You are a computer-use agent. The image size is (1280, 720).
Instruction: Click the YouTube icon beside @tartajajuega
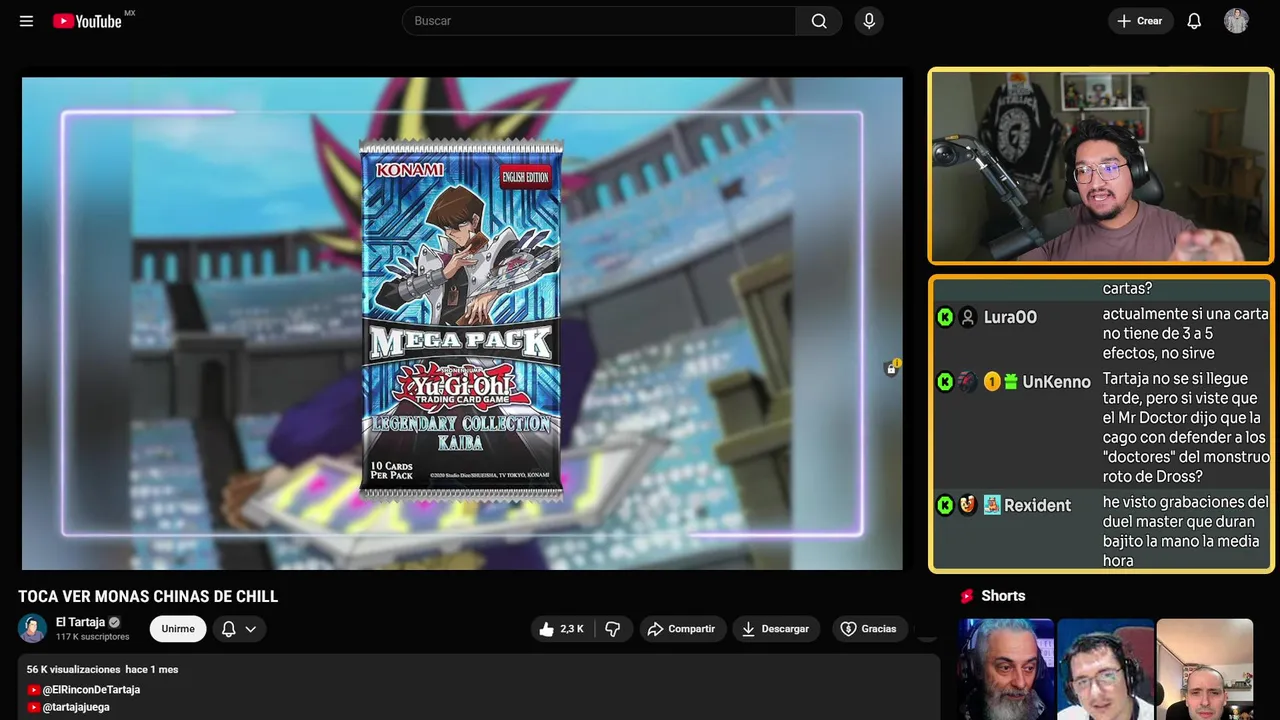34,707
